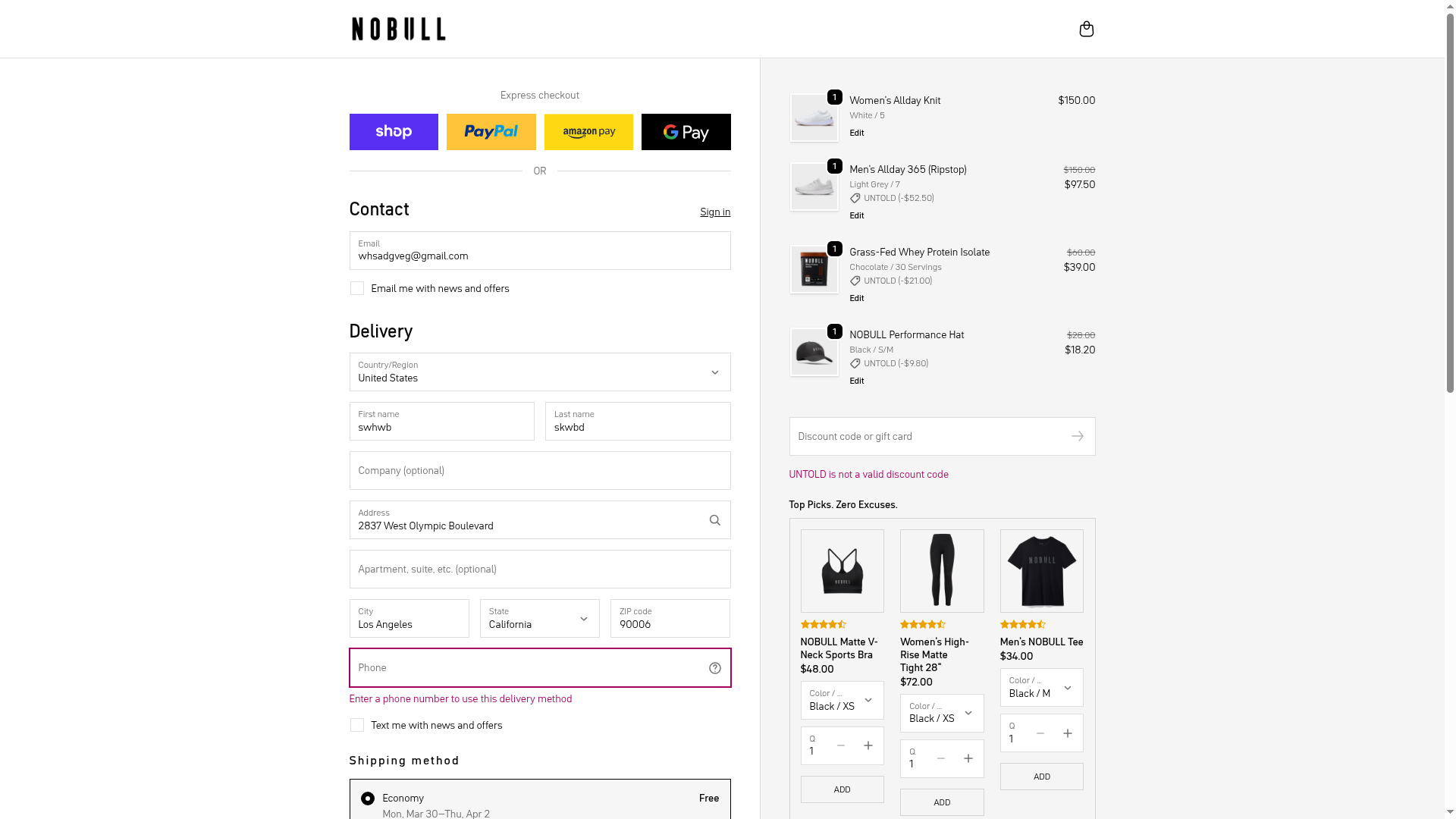
Task: Apply discount code with arrow button
Action: click(x=1077, y=436)
